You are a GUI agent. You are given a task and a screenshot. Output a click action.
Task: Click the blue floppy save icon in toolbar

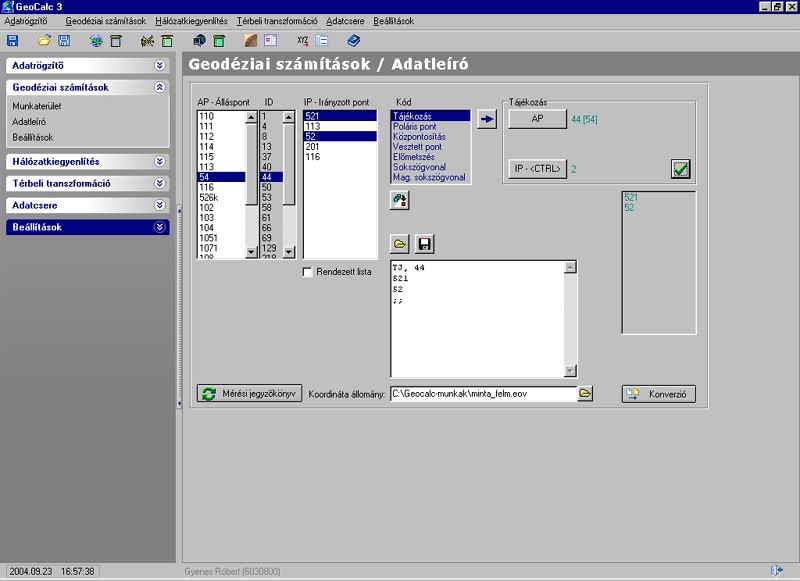pos(12,41)
